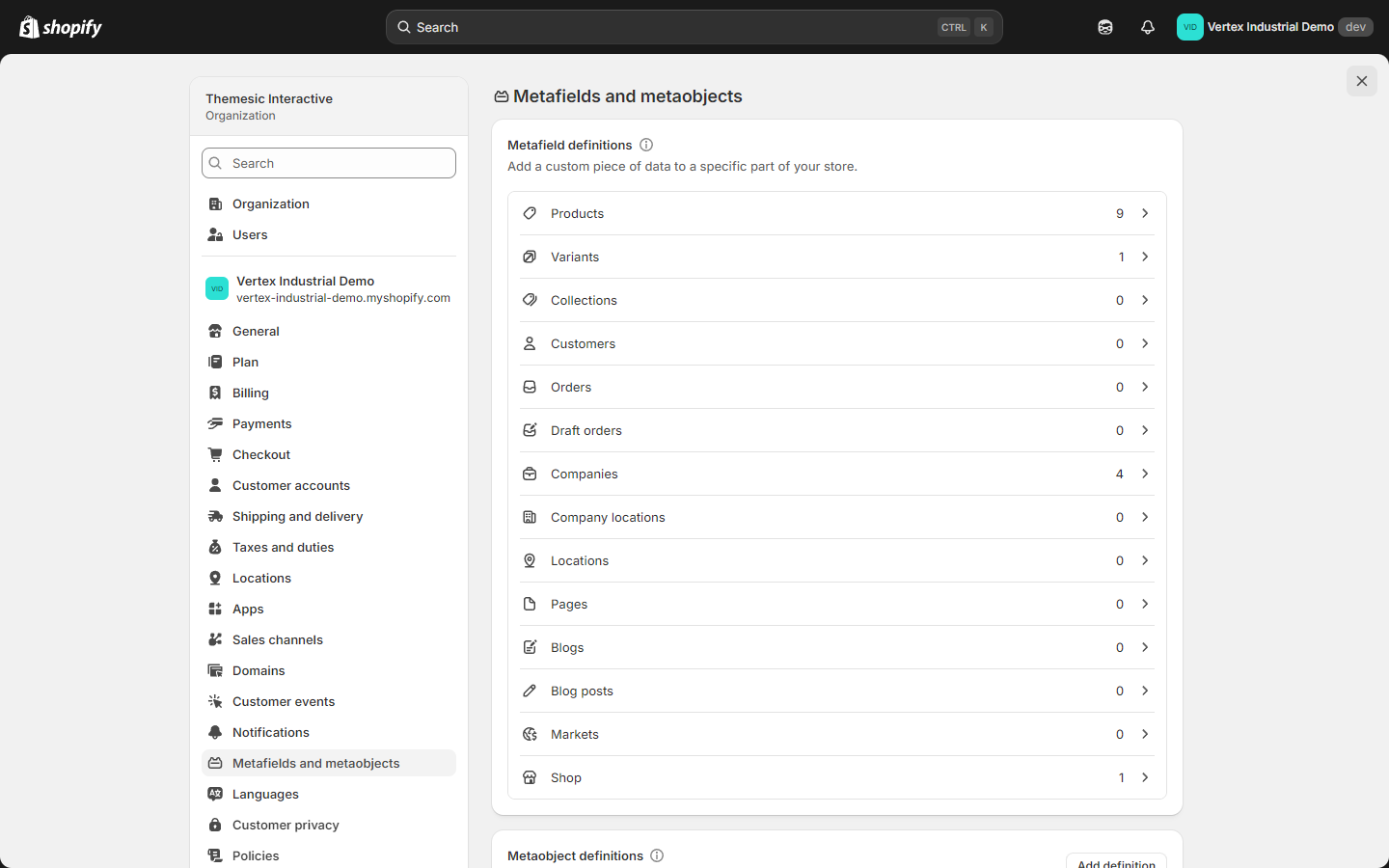Select the Vertex Industrial Demo store entry
This screenshot has width=1389, height=868.
pyautogui.click(x=329, y=288)
